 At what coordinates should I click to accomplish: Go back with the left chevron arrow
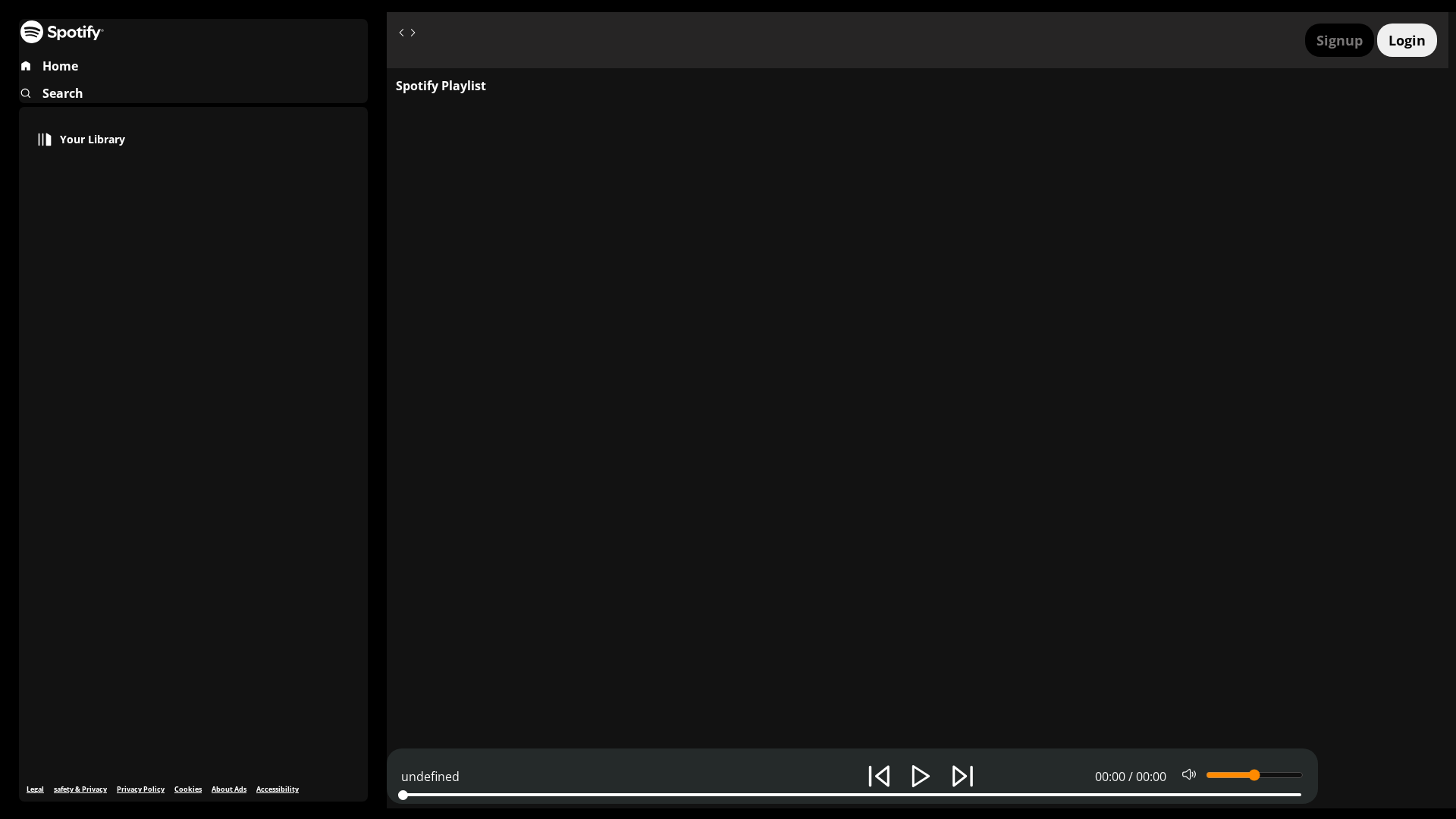401,33
